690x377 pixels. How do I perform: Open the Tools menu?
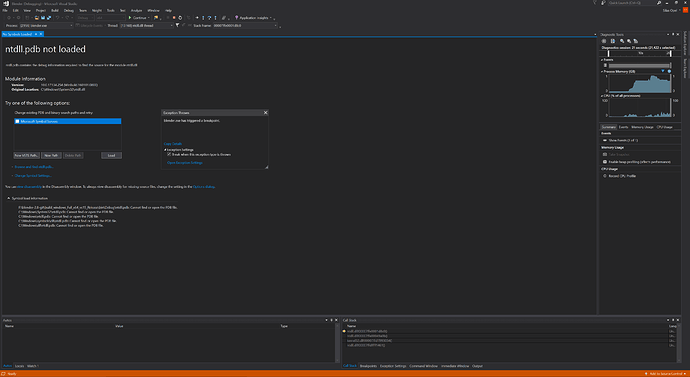click(110, 10)
